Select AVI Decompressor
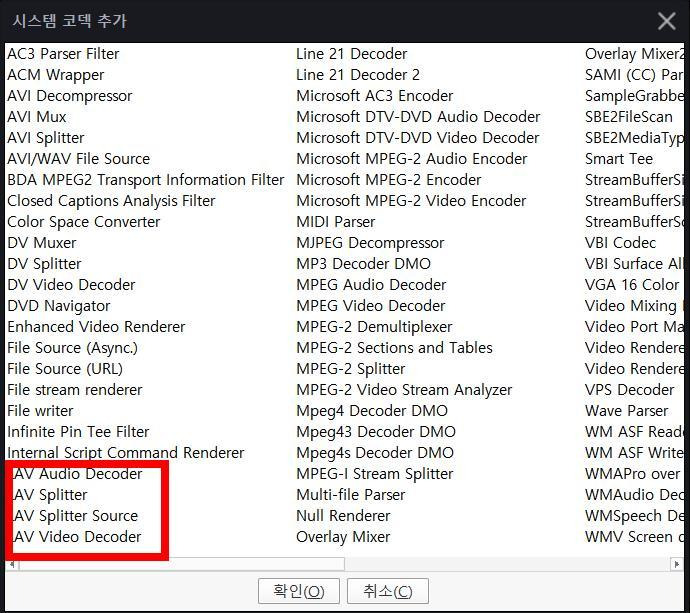 [x=70, y=96]
